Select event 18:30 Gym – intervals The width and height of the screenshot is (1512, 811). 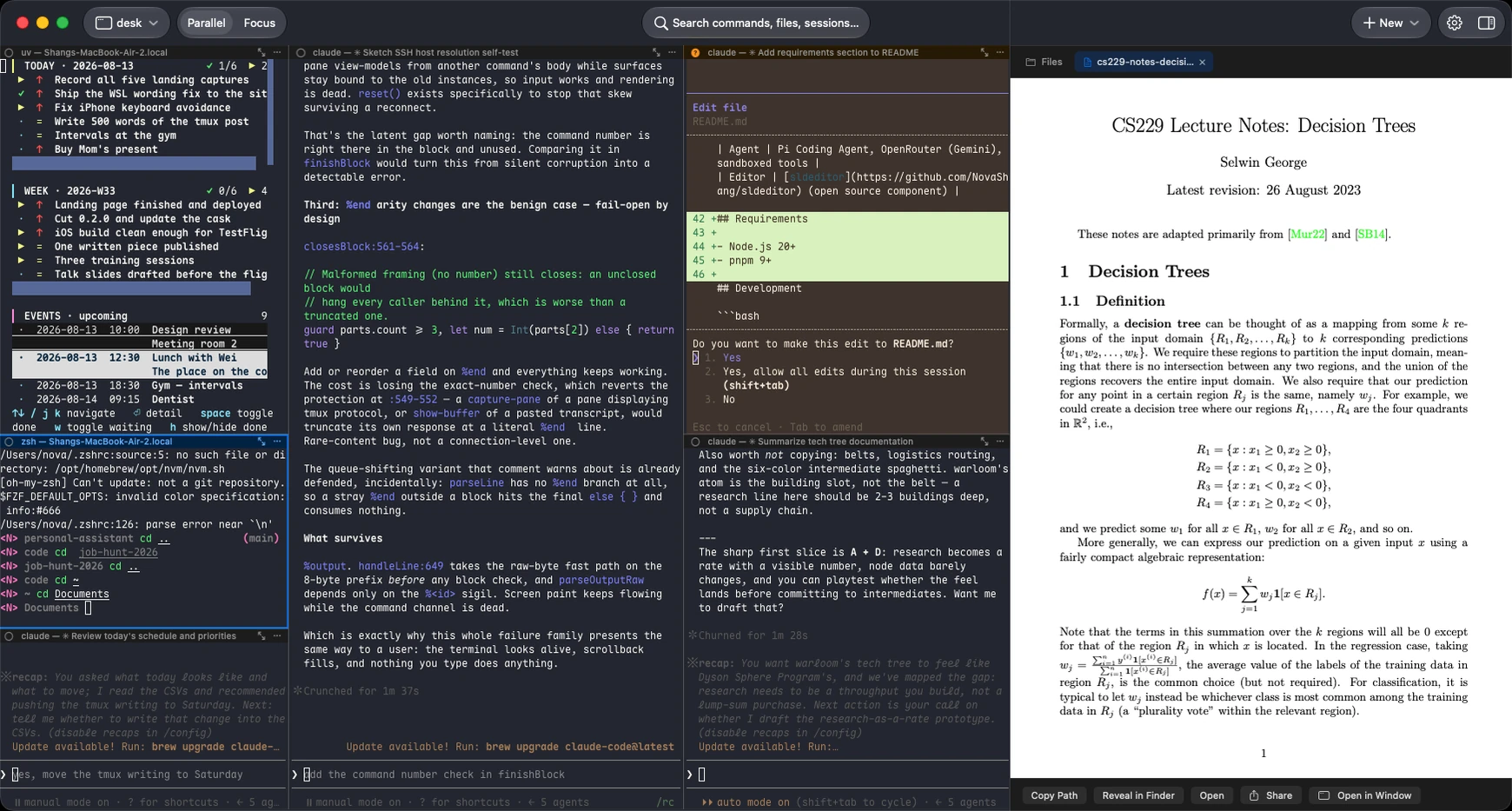point(140,385)
